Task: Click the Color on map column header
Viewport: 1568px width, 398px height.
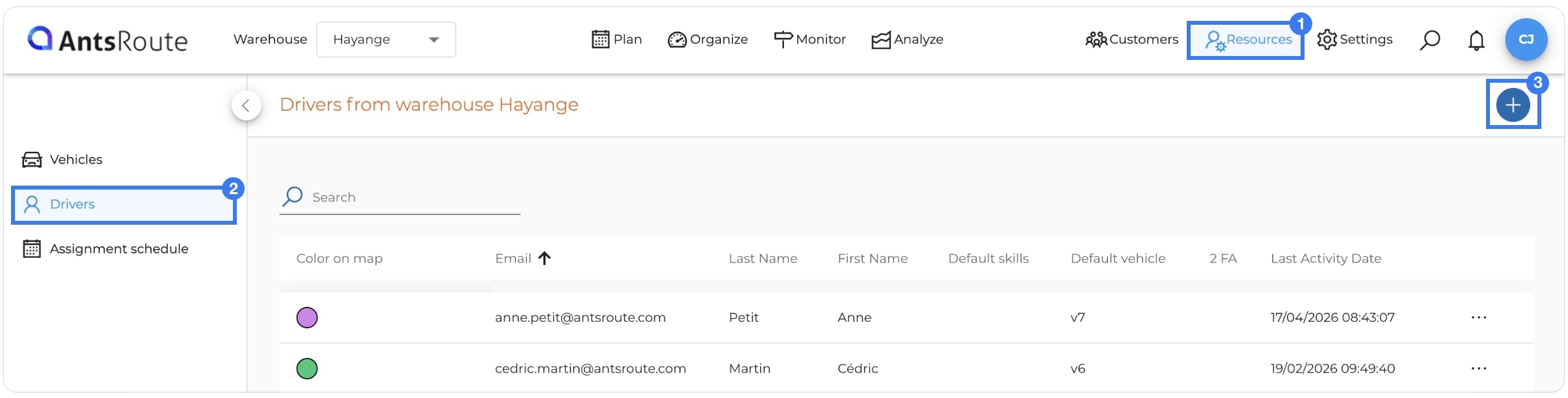Action: click(x=339, y=259)
